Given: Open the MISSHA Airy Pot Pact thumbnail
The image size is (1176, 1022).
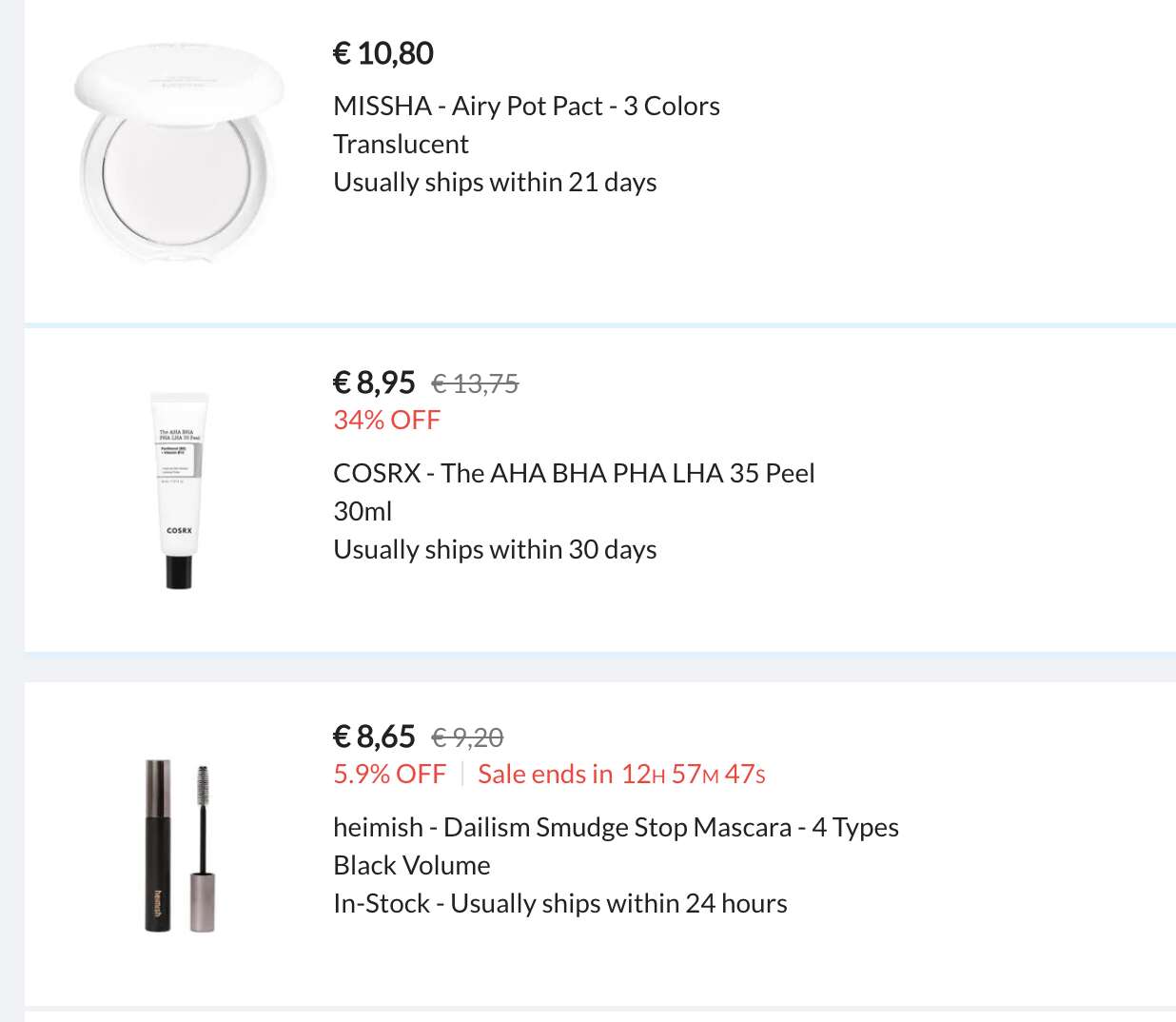Looking at the screenshot, I should click(x=179, y=152).
